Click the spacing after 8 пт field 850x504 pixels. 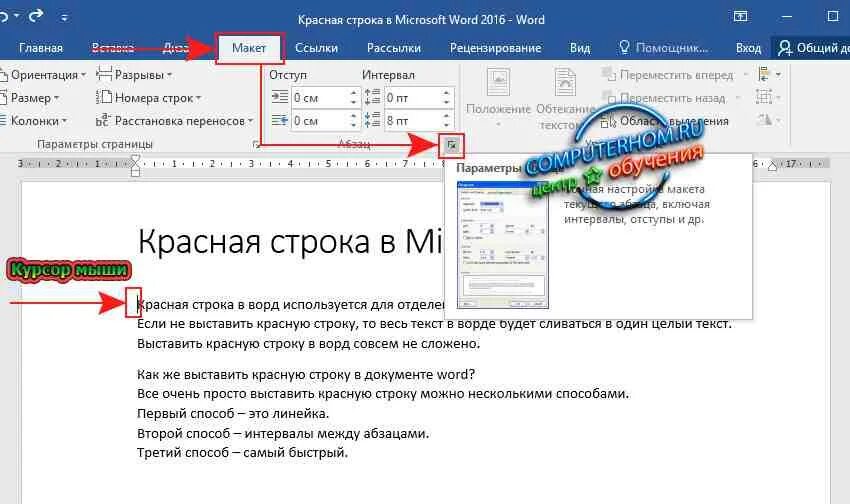pos(412,120)
